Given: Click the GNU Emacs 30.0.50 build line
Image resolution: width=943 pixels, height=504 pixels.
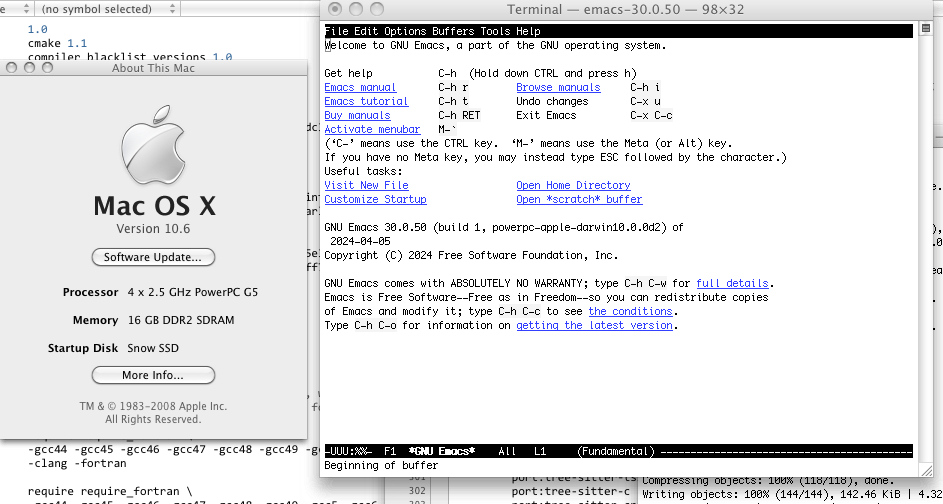Looking at the screenshot, I should click(x=503, y=227).
